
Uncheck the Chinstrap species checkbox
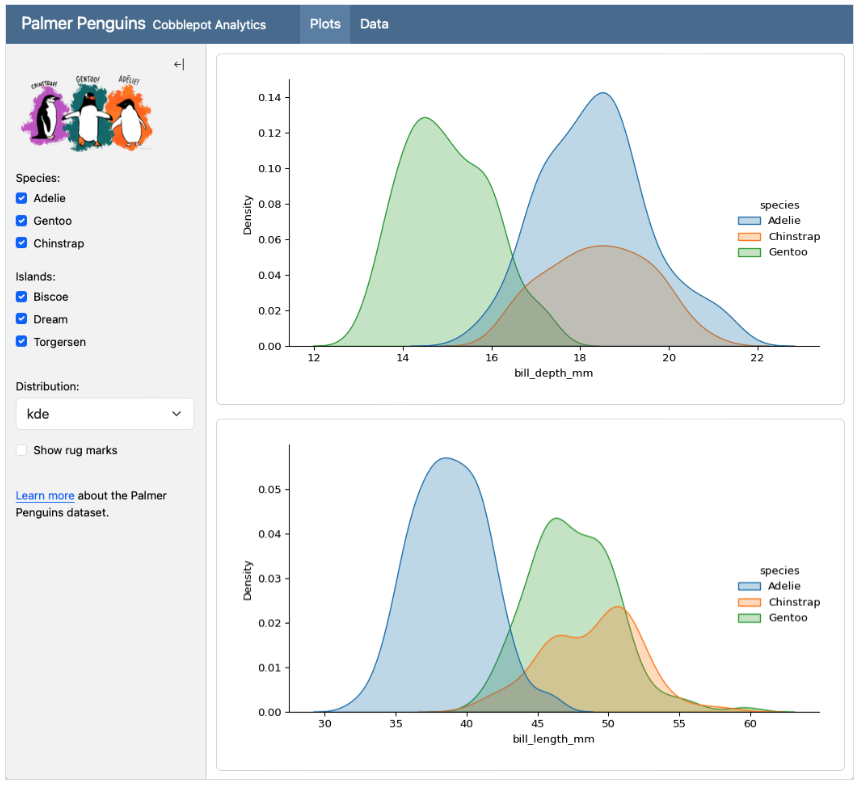click(22, 244)
